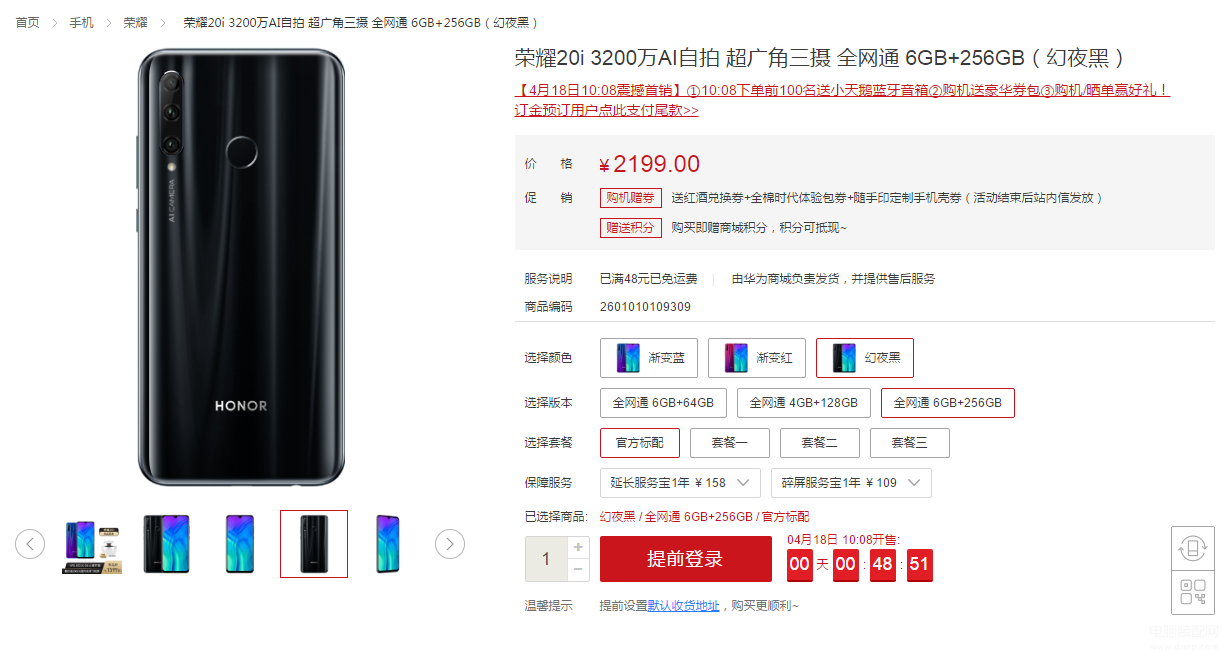
Task: Go to 首页 in the breadcrumb
Action: point(27,22)
